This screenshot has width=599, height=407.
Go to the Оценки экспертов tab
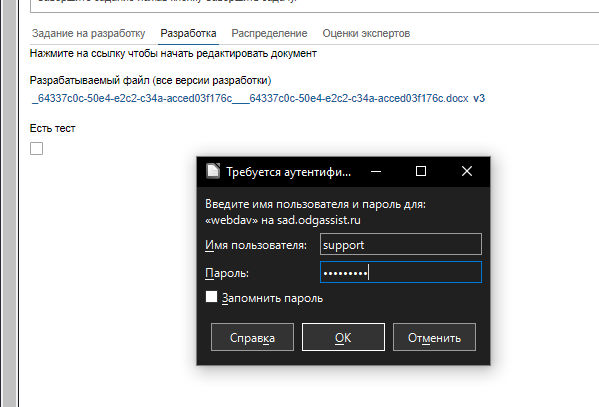366,33
